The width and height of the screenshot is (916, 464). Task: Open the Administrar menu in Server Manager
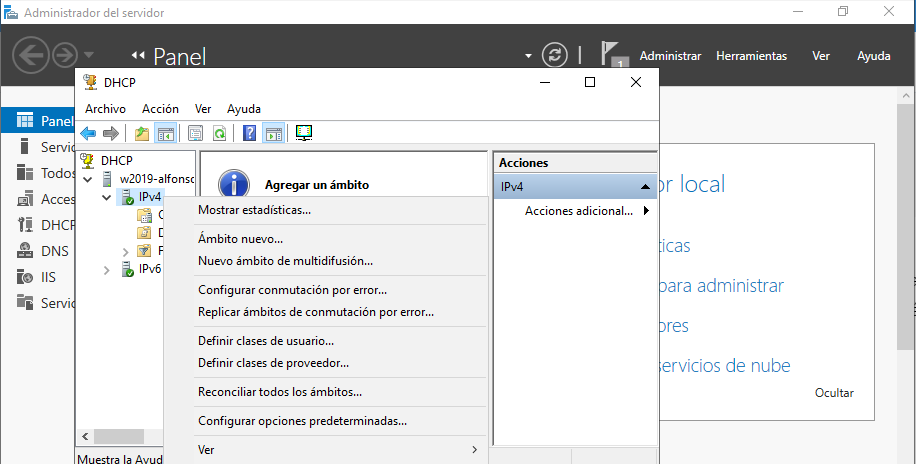point(670,56)
